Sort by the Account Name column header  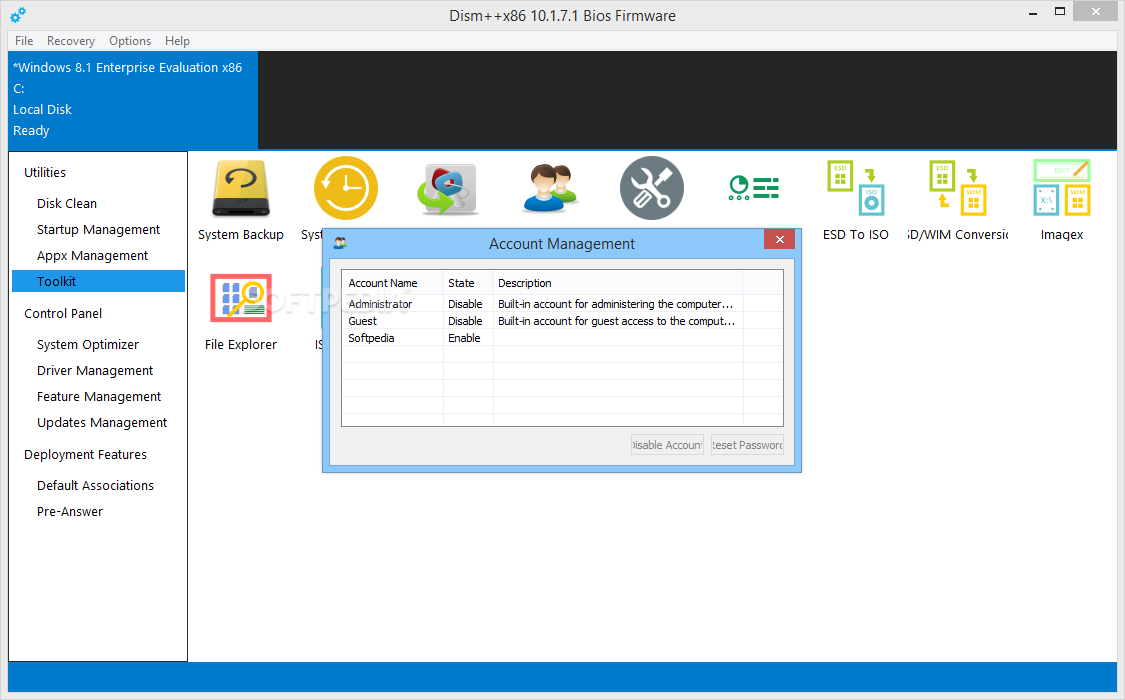point(392,283)
